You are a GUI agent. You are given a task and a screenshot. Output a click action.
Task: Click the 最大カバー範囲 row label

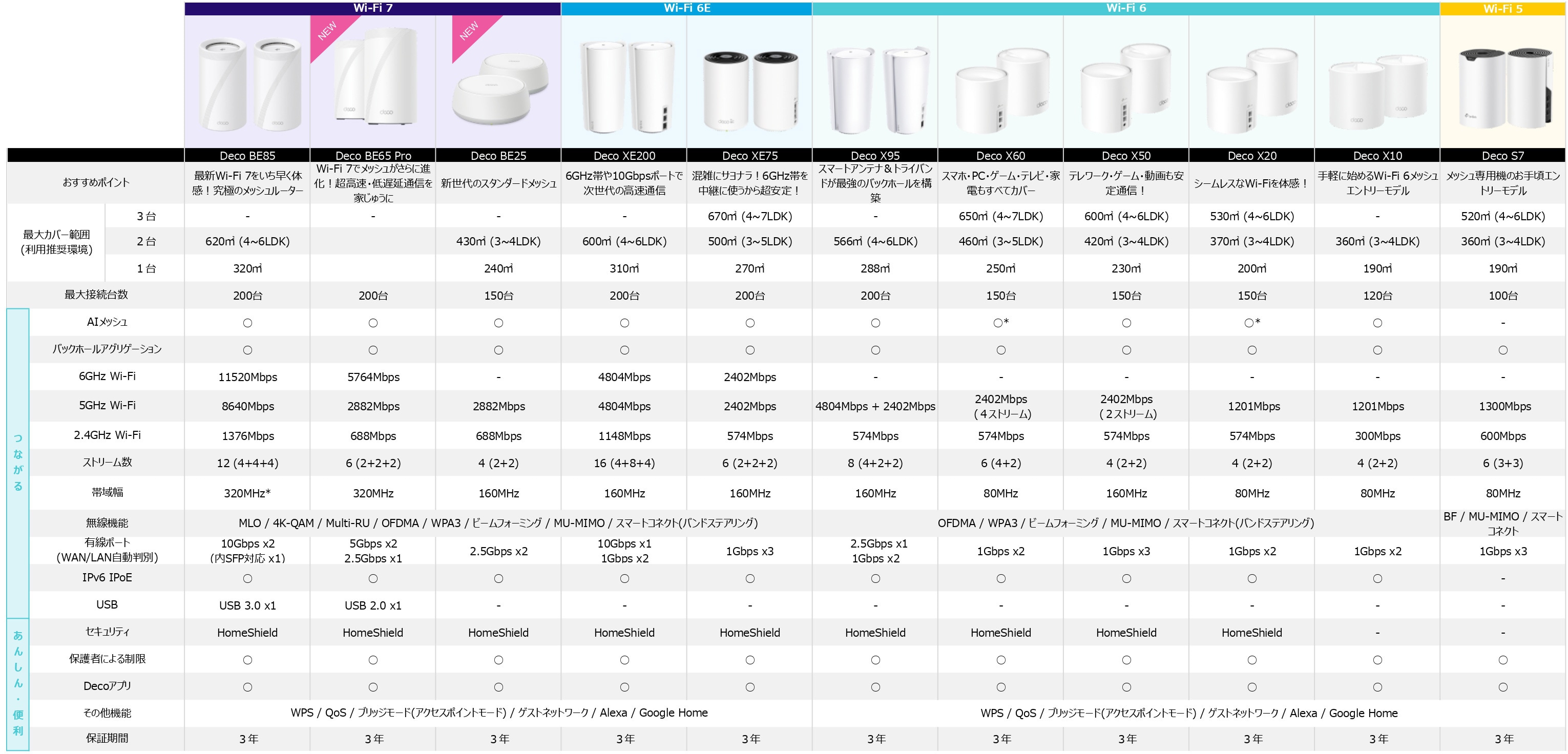pos(57,242)
